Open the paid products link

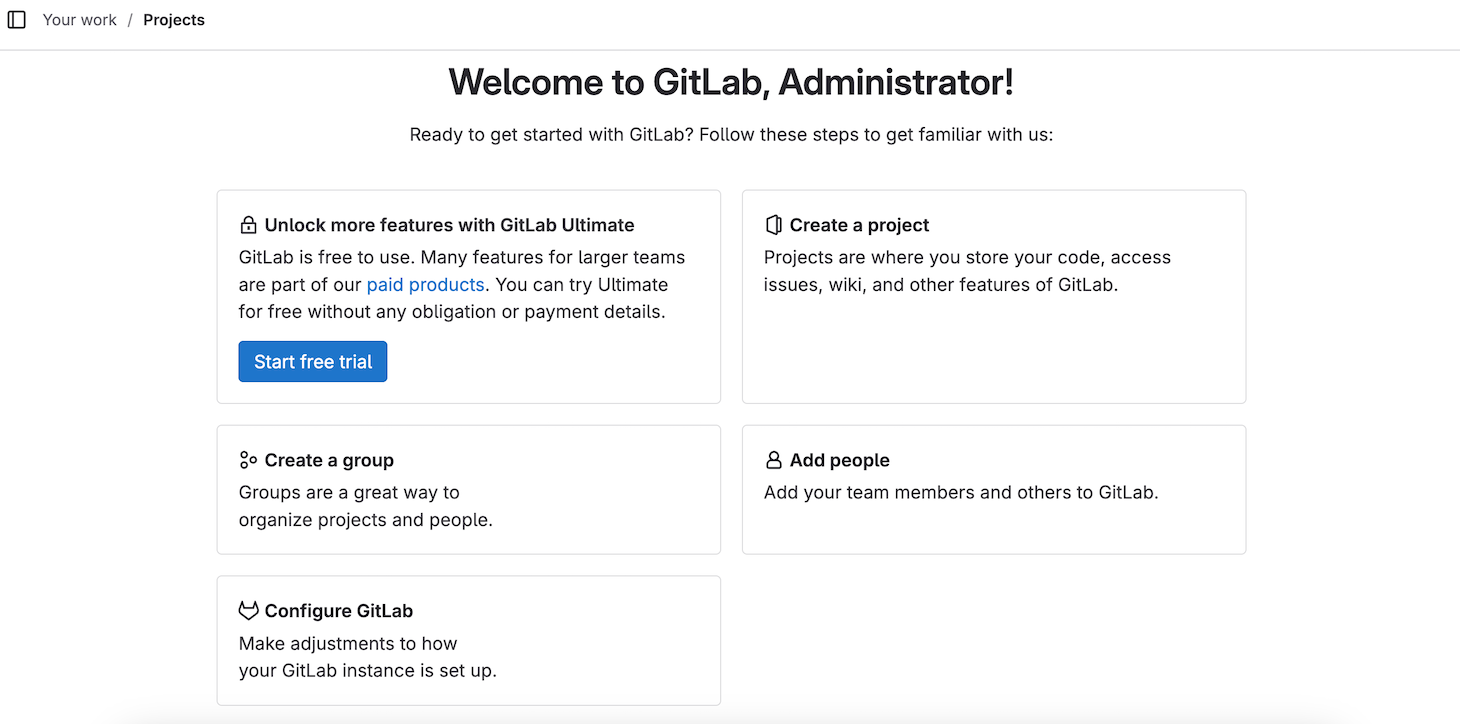click(425, 284)
